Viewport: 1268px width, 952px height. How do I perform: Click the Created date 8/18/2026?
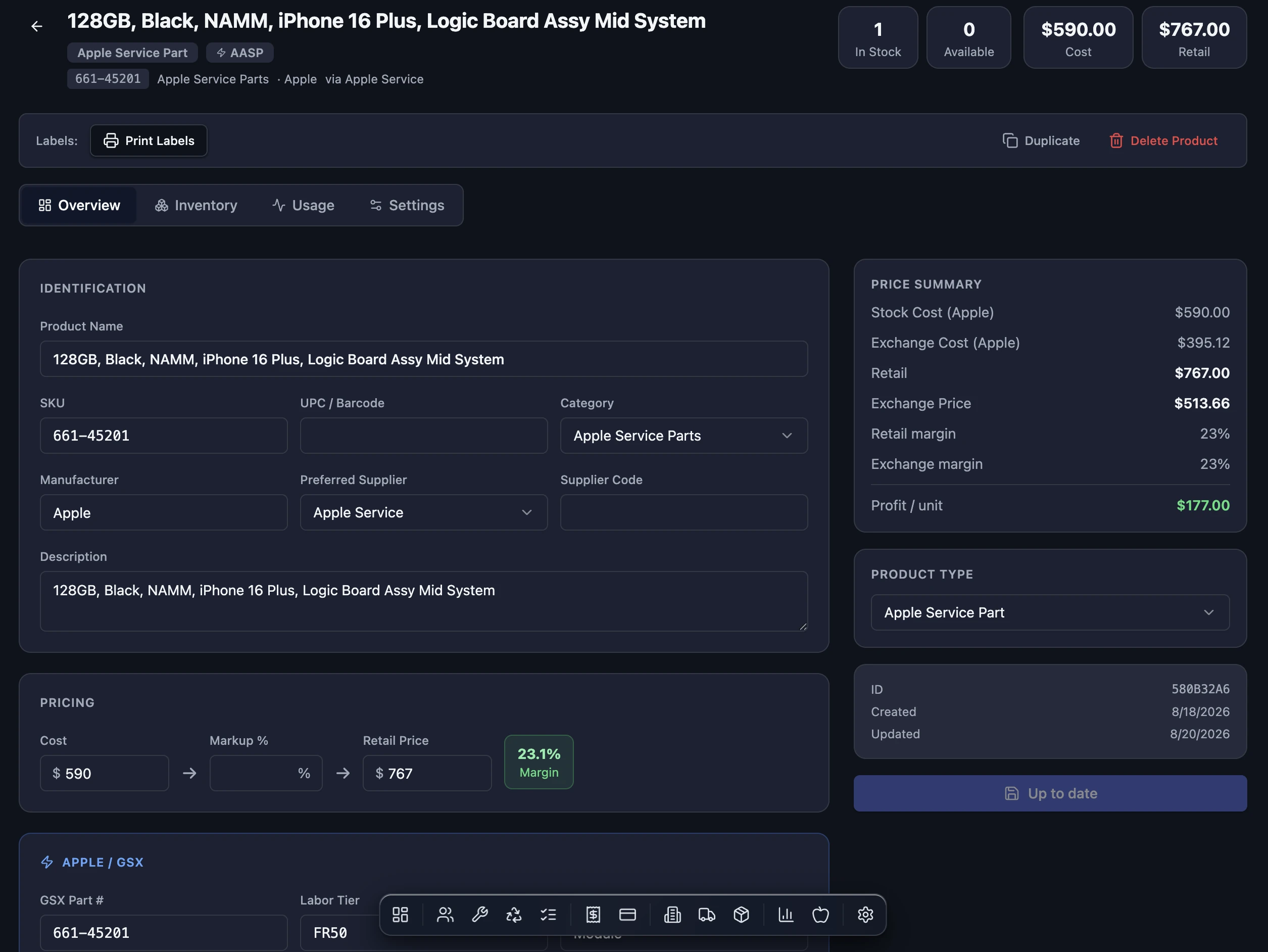point(1200,711)
